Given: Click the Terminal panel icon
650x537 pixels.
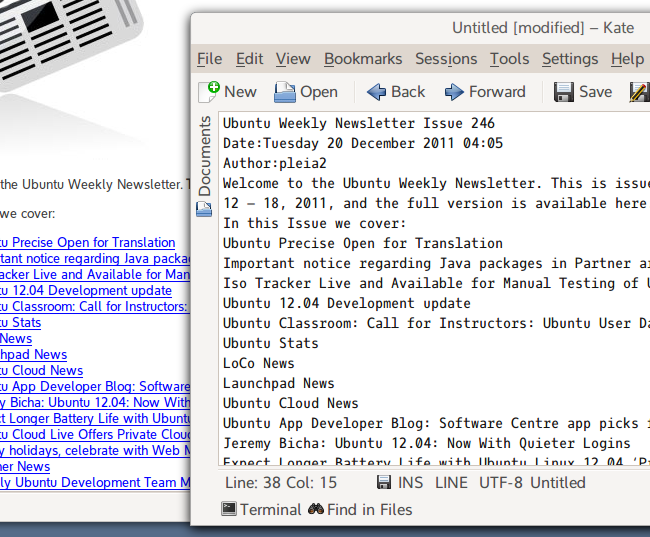Looking at the screenshot, I should (229, 509).
